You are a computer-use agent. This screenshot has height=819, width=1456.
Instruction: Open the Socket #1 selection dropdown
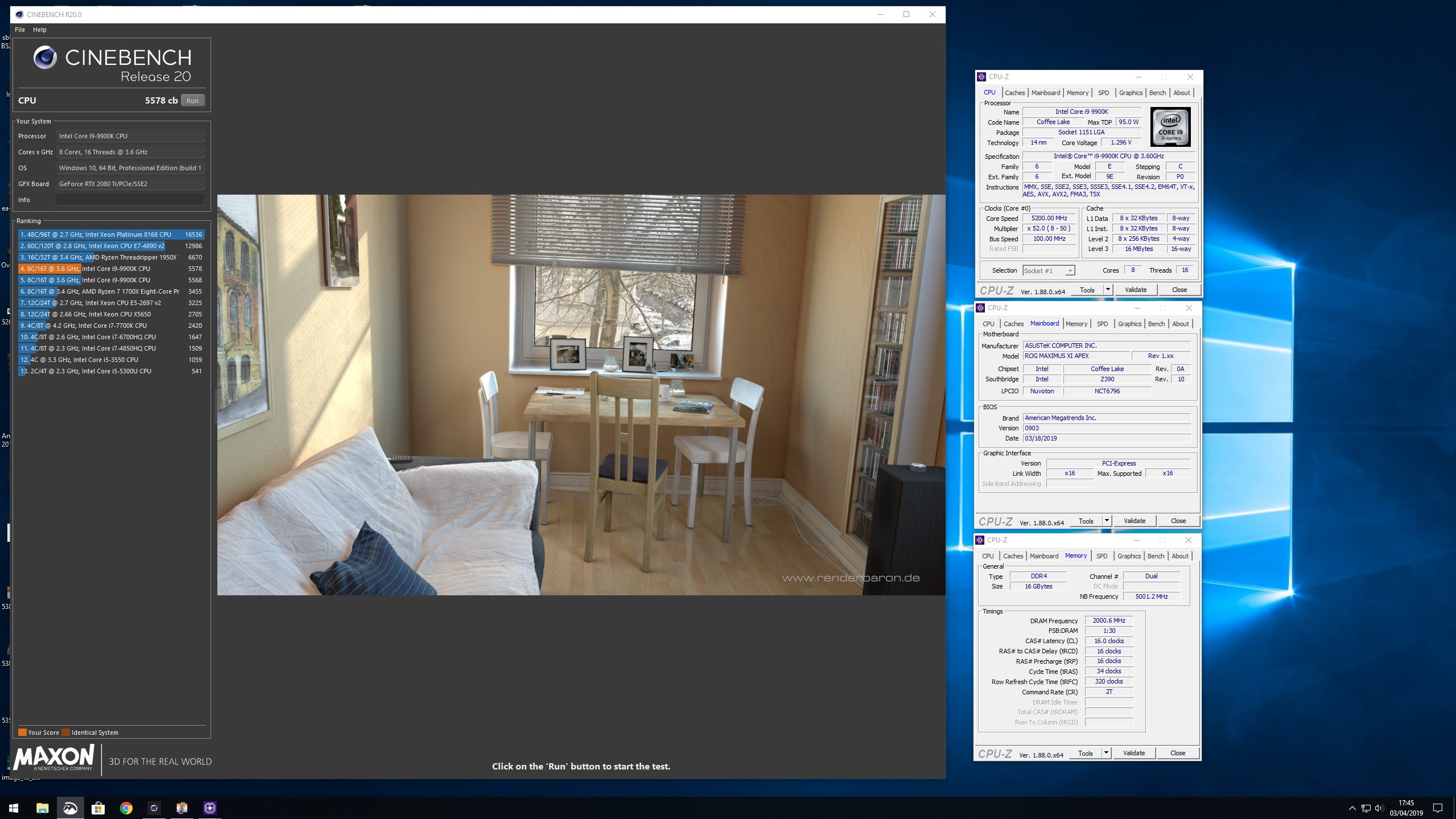pos(1048,271)
